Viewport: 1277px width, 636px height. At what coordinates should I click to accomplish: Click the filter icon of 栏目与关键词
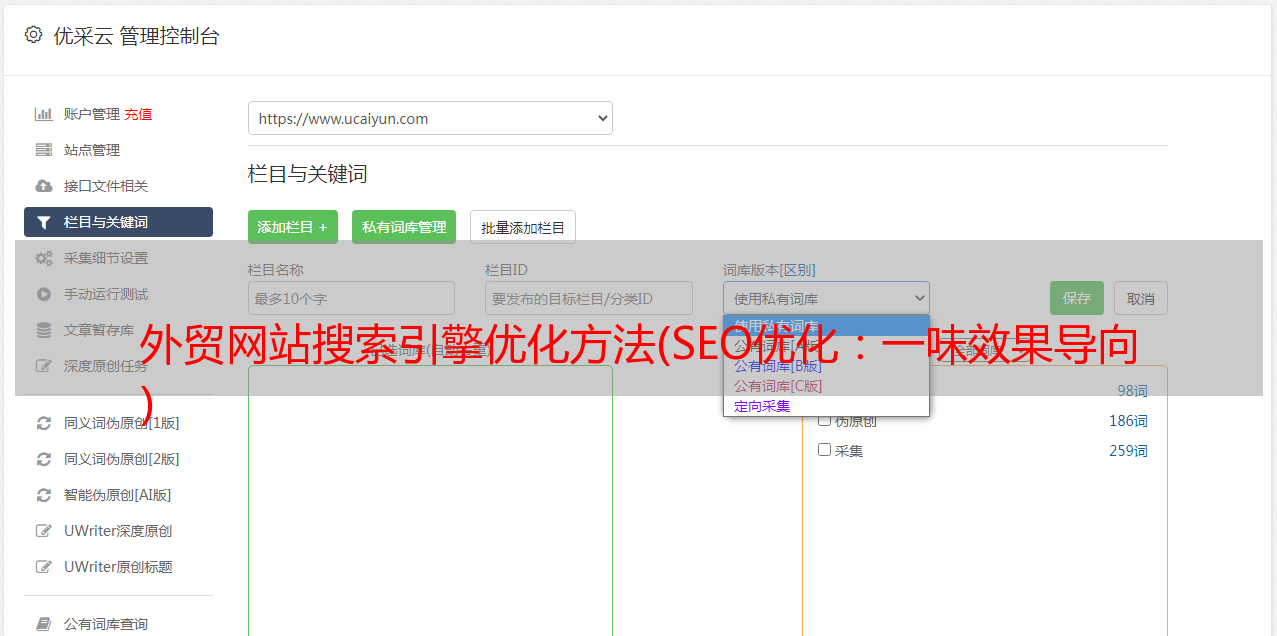point(43,222)
